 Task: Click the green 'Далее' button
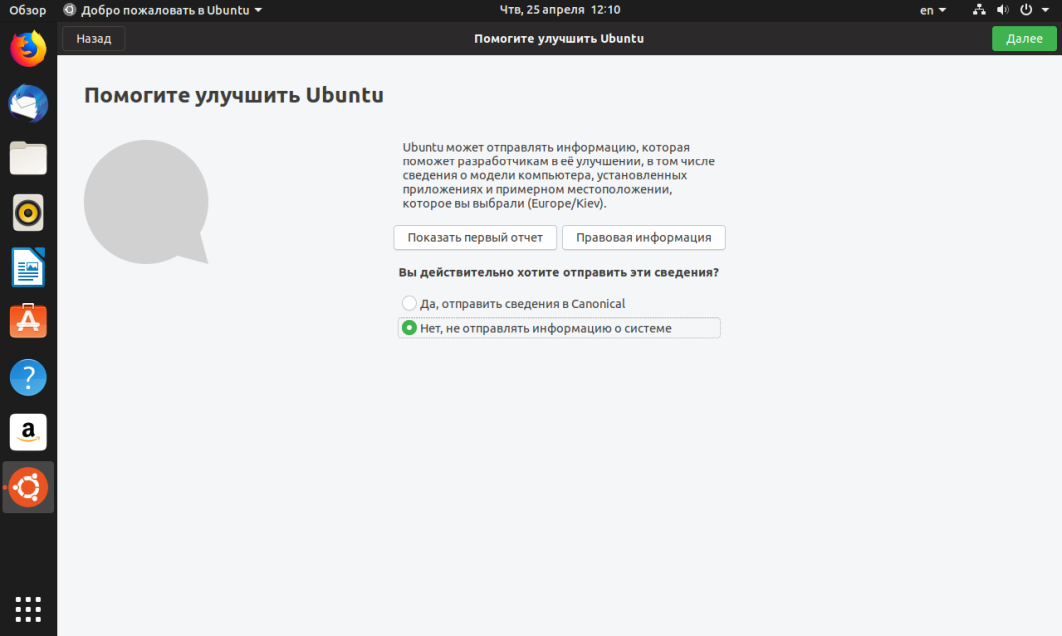pos(1024,39)
